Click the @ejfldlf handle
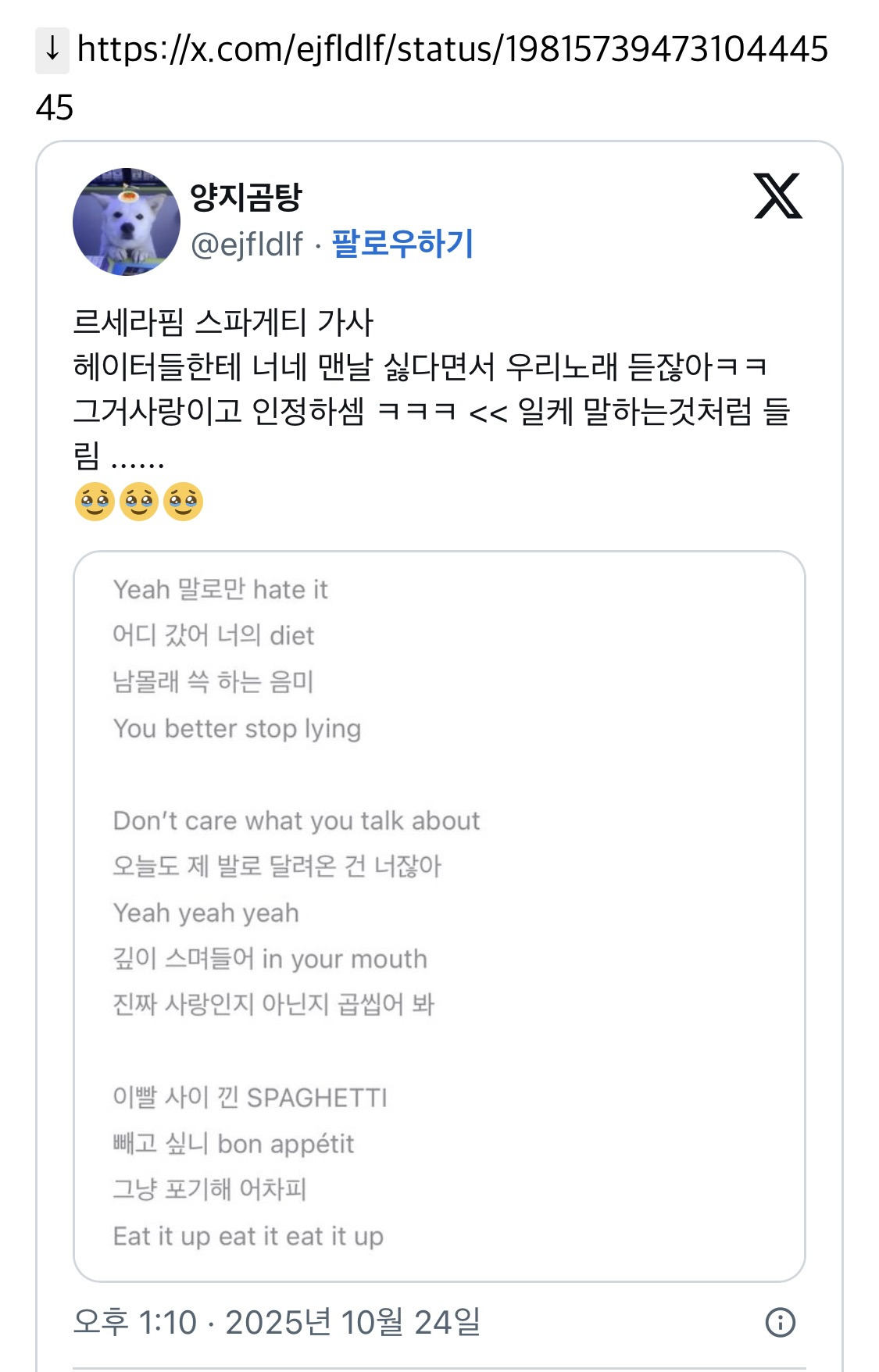Viewport: 879px width, 1372px height. 247,245
